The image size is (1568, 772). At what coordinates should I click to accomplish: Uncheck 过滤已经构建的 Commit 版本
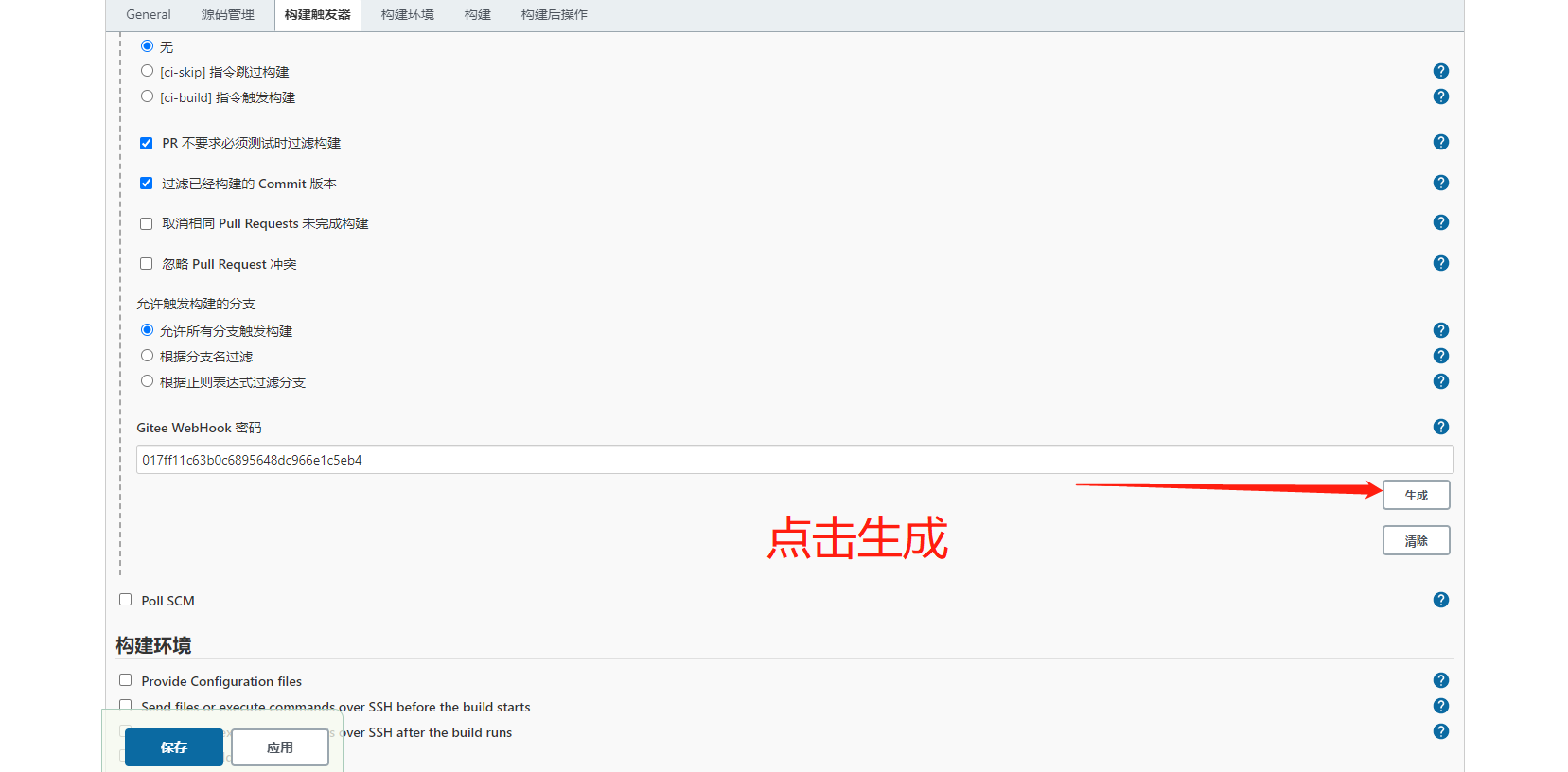[146, 184]
